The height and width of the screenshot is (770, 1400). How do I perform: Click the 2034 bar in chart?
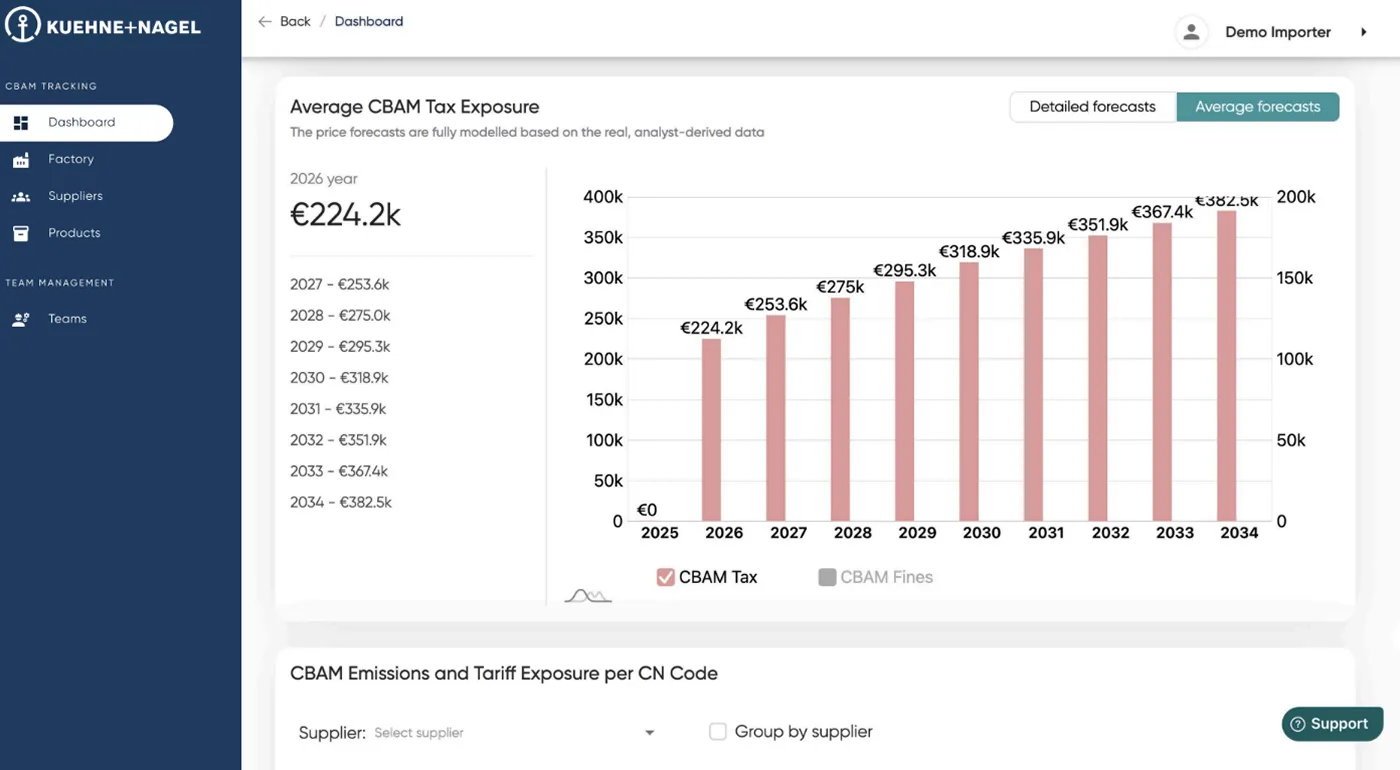[x=1227, y=366]
